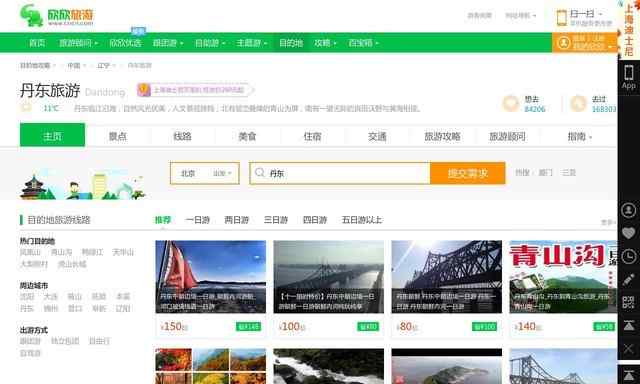The image size is (640, 384).
Task: Click the heart favorites icon in sidebar
Action: click(629, 233)
